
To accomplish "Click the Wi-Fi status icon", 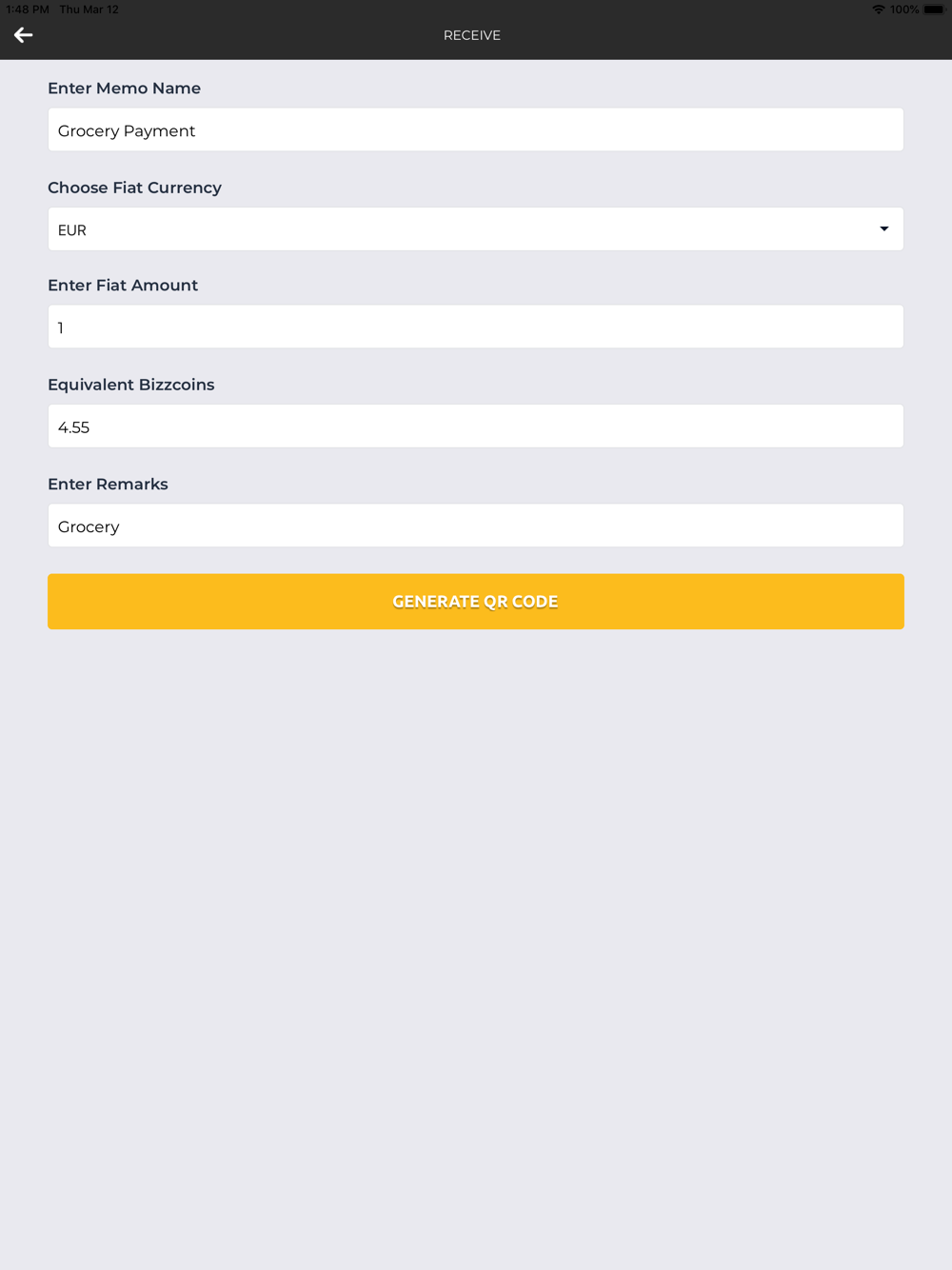I will (878, 10).
